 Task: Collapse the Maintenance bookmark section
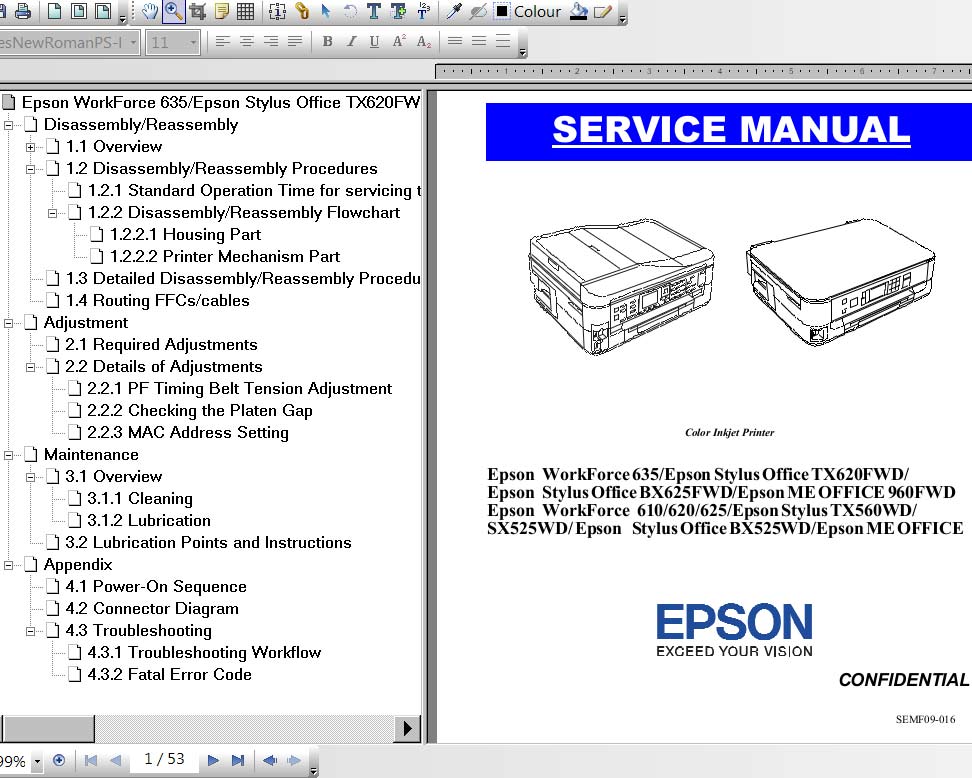click(x=9, y=455)
